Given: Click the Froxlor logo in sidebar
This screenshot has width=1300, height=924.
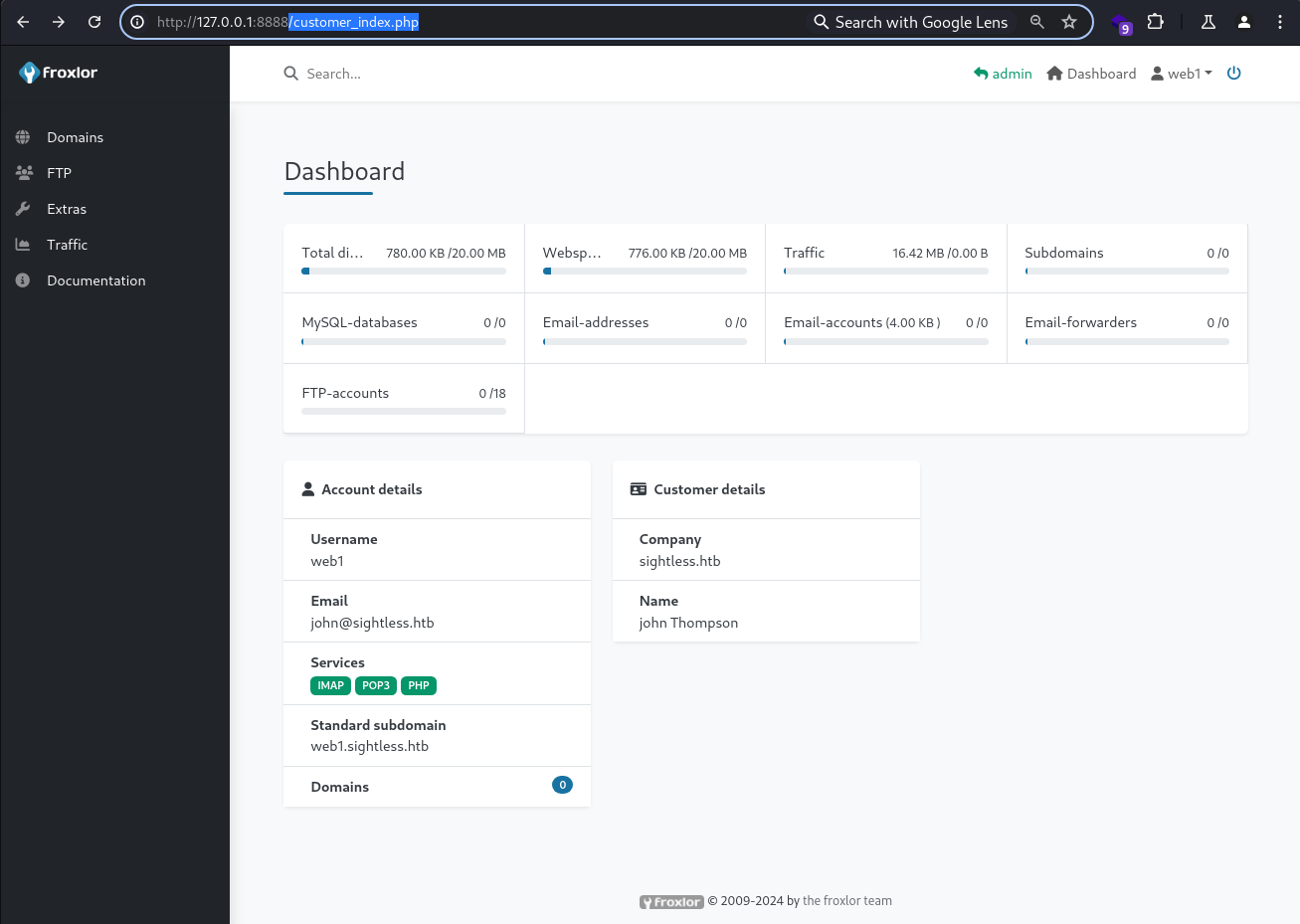Looking at the screenshot, I should click(x=58, y=73).
